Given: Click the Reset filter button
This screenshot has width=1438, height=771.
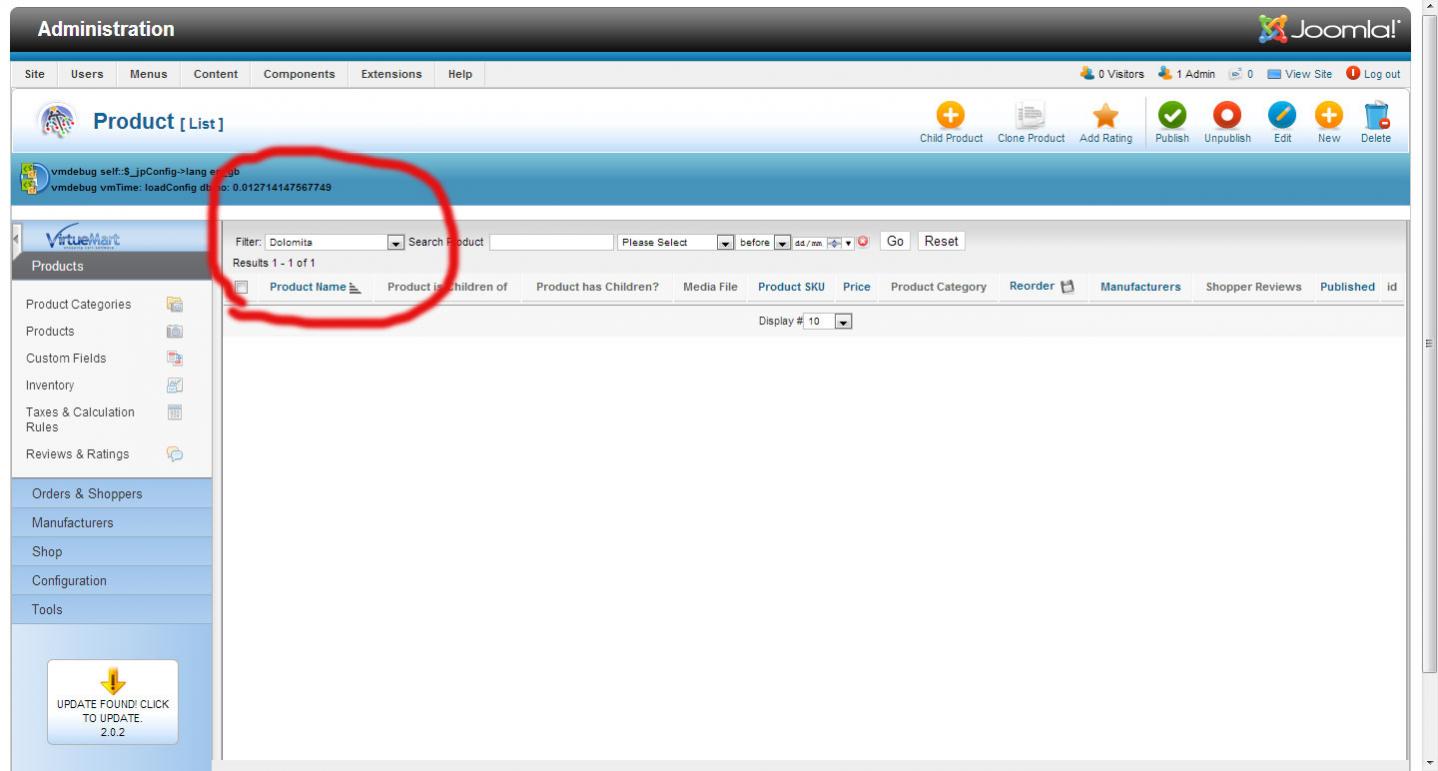Looking at the screenshot, I should tap(941, 241).
